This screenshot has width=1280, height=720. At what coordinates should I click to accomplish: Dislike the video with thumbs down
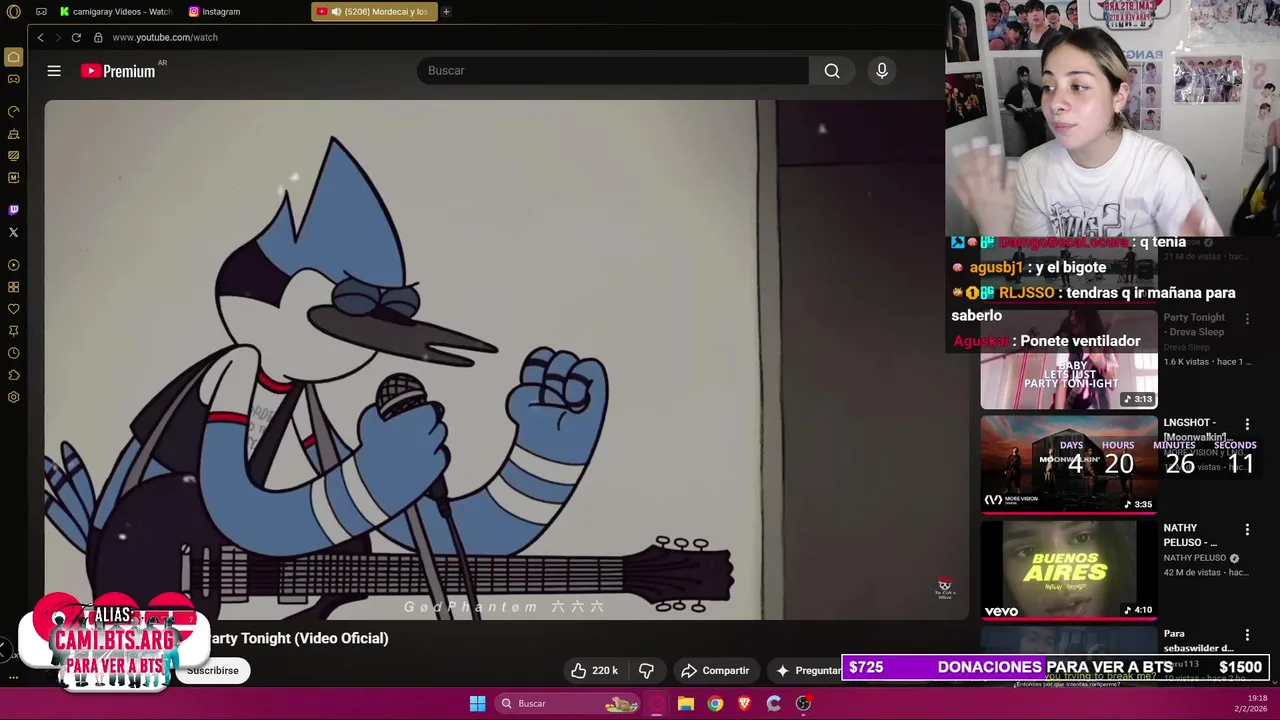click(x=646, y=671)
